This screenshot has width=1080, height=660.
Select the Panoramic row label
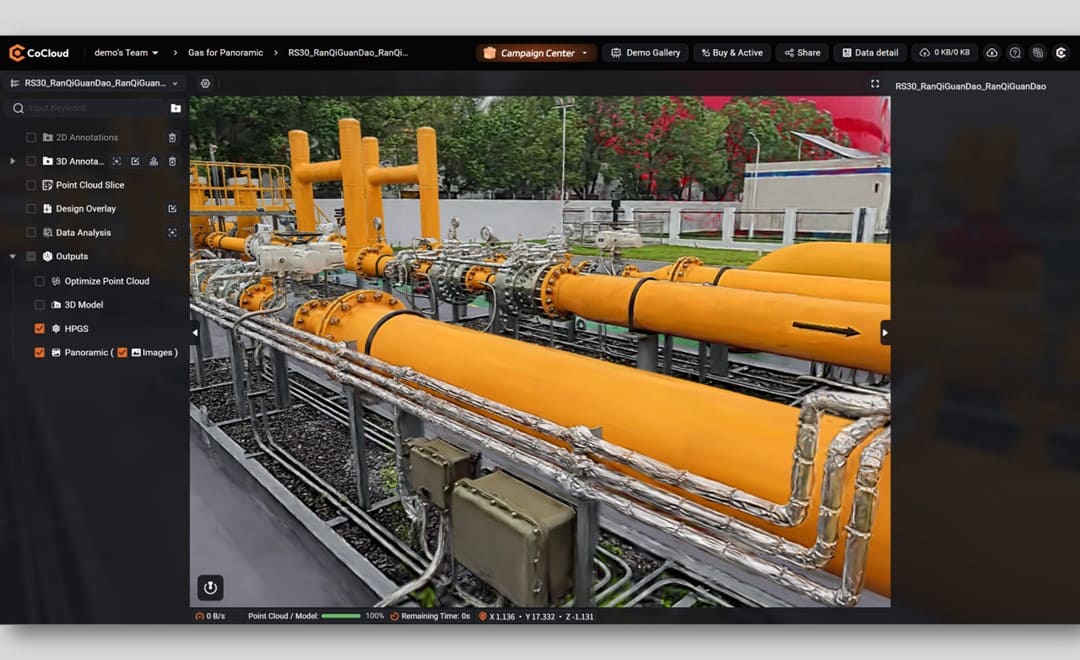86,352
